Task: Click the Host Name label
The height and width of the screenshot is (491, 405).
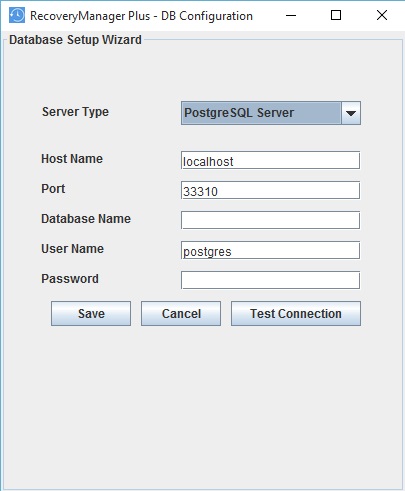Action: click(72, 159)
